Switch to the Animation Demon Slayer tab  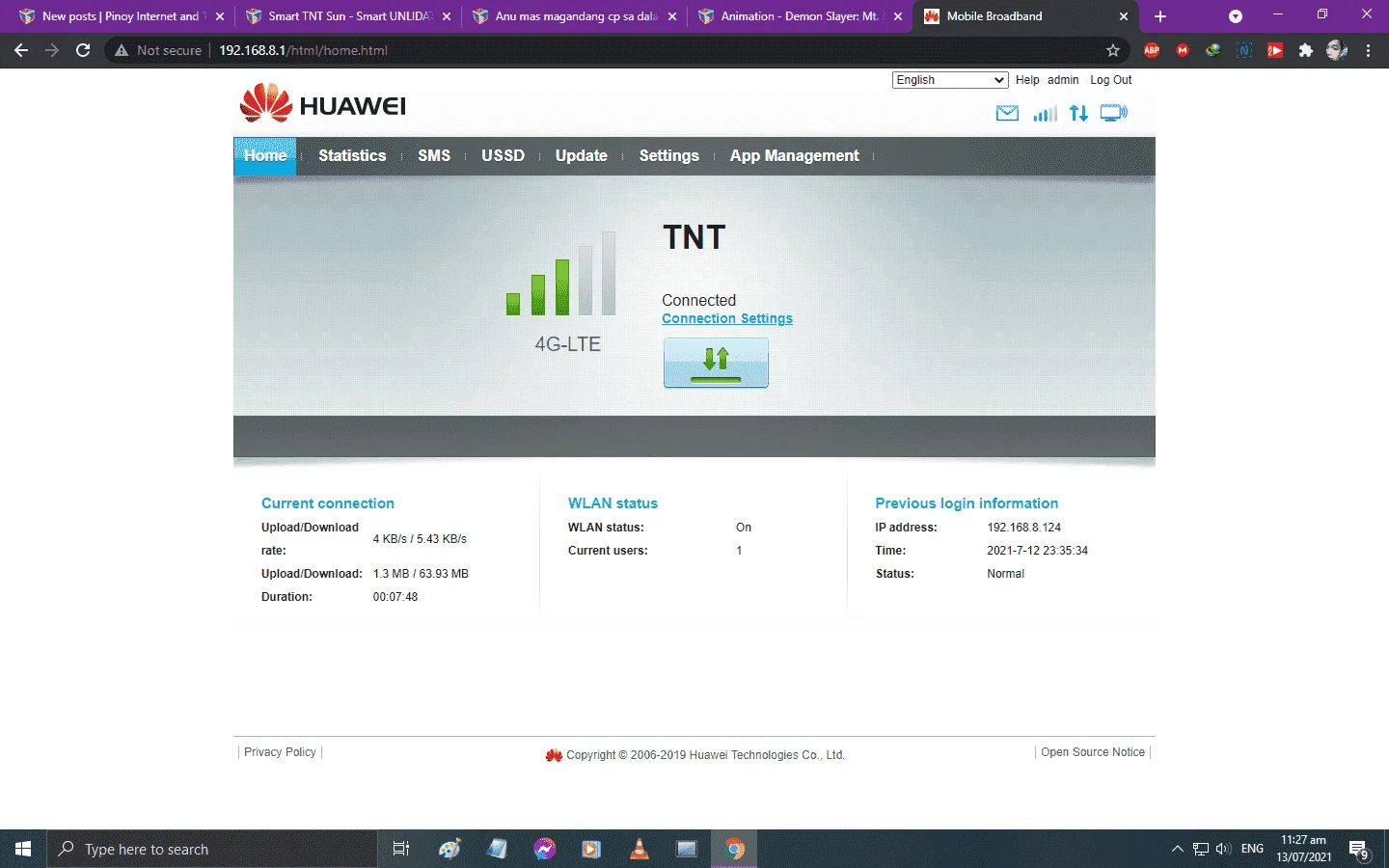801,16
